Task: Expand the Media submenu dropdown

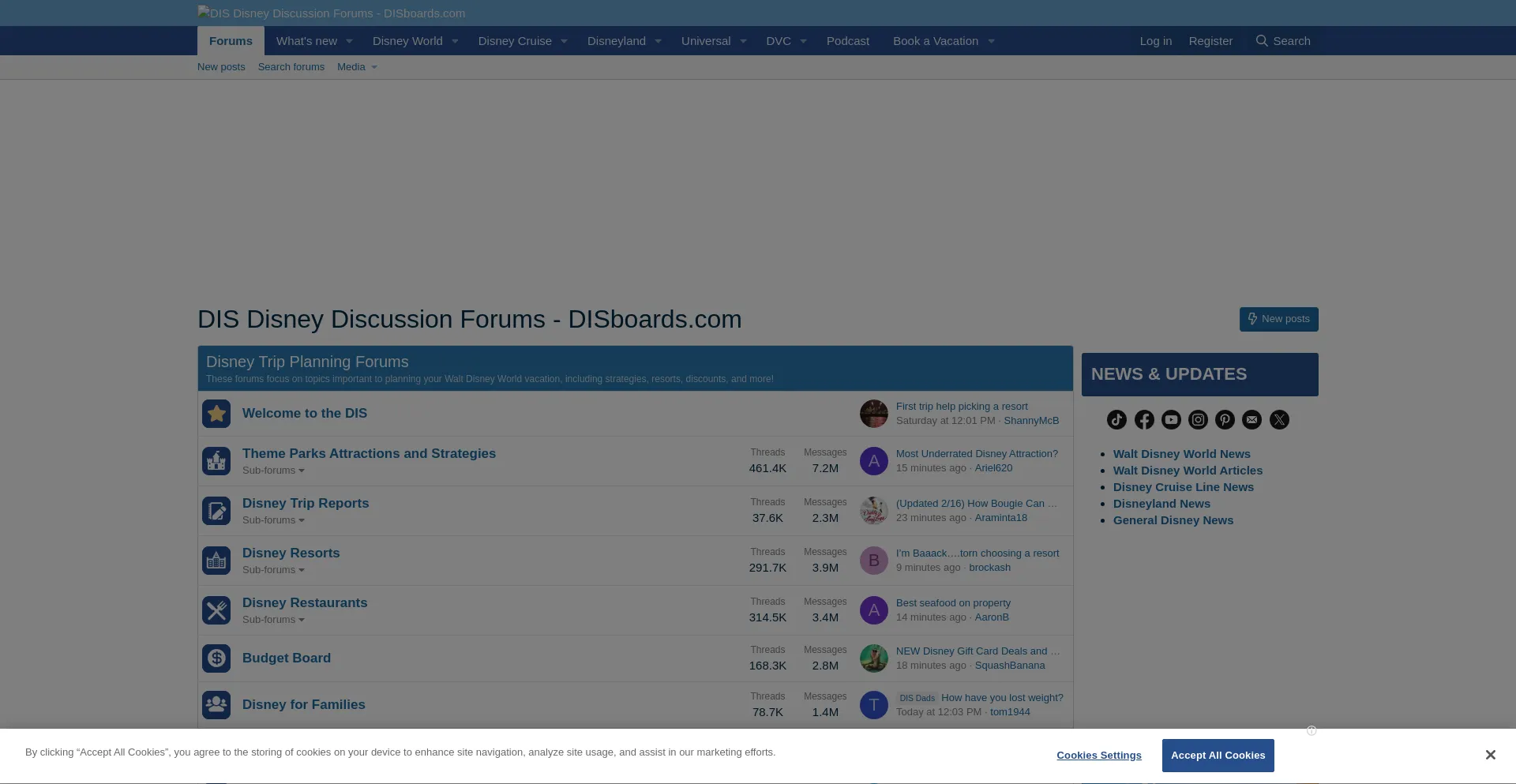Action: tap(374, 67)
